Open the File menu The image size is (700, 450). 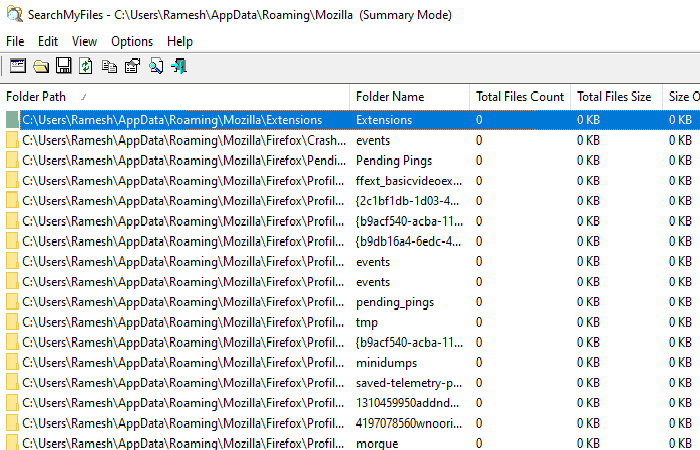click(15, 42)
